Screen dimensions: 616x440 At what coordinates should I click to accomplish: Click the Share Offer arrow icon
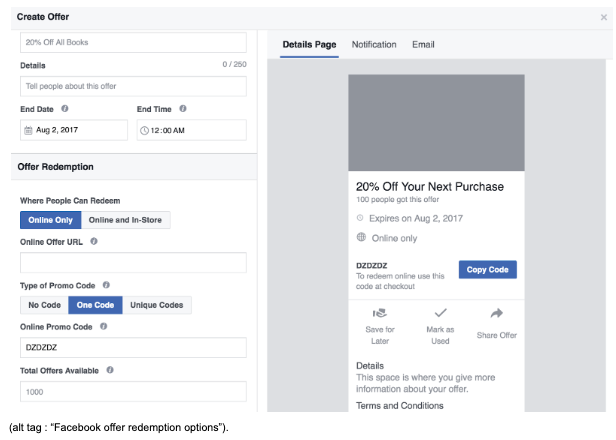pos(496,313)
